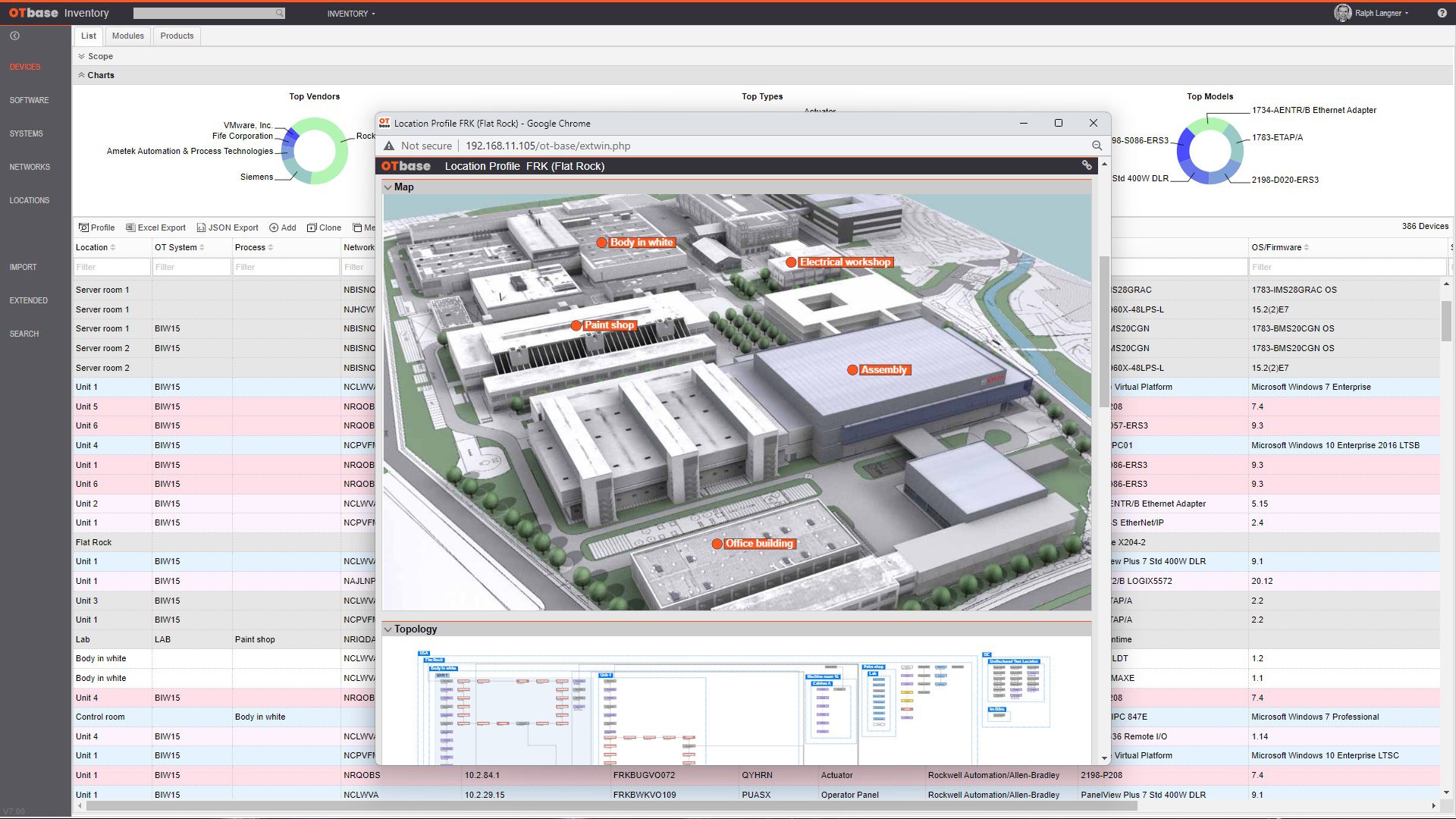Viewport: 1456px width, 819px height.
Task: Open NETWORKS in the sidebar
Action: [x=30, y=167]
